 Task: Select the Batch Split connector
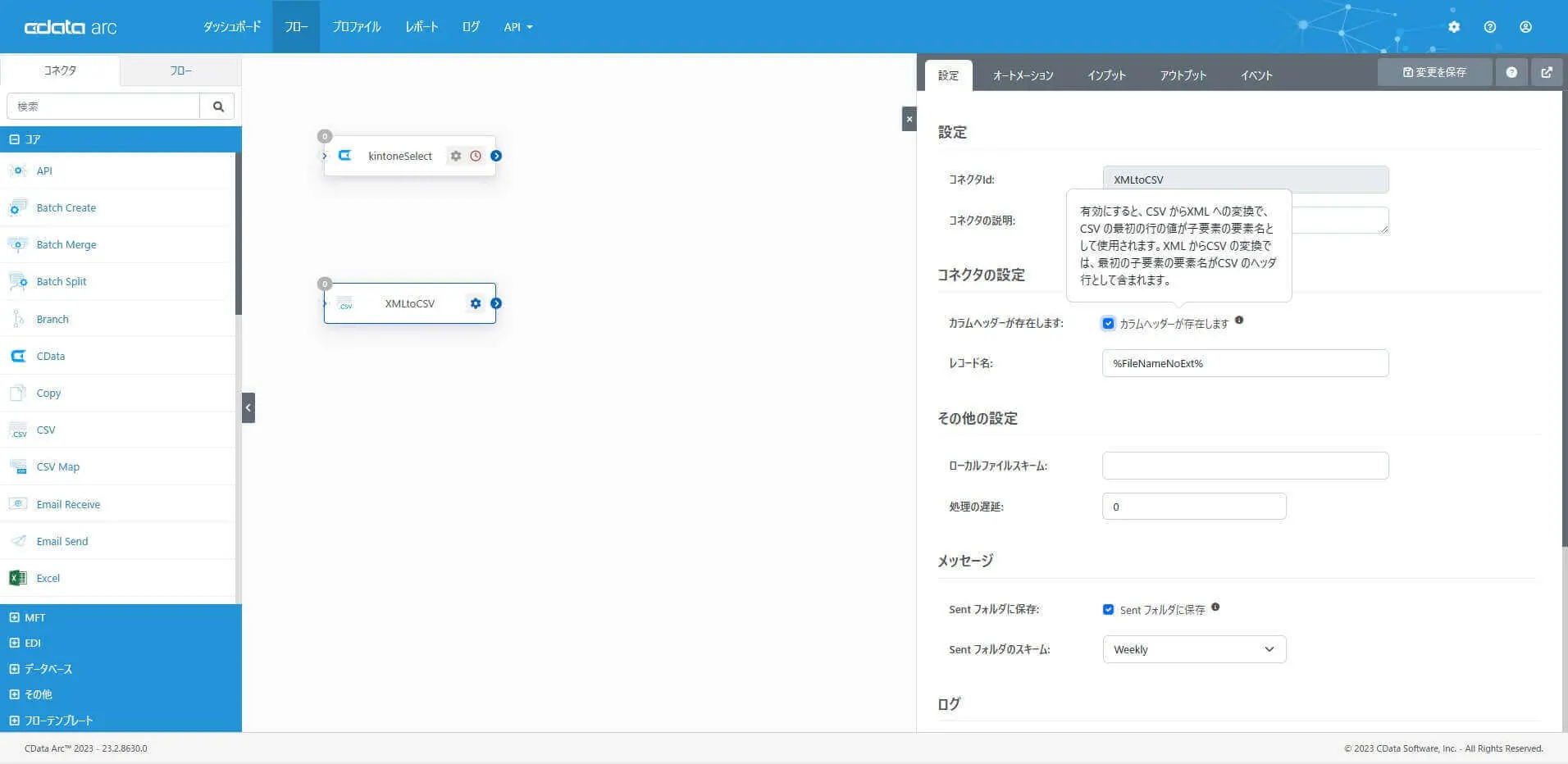118,281
